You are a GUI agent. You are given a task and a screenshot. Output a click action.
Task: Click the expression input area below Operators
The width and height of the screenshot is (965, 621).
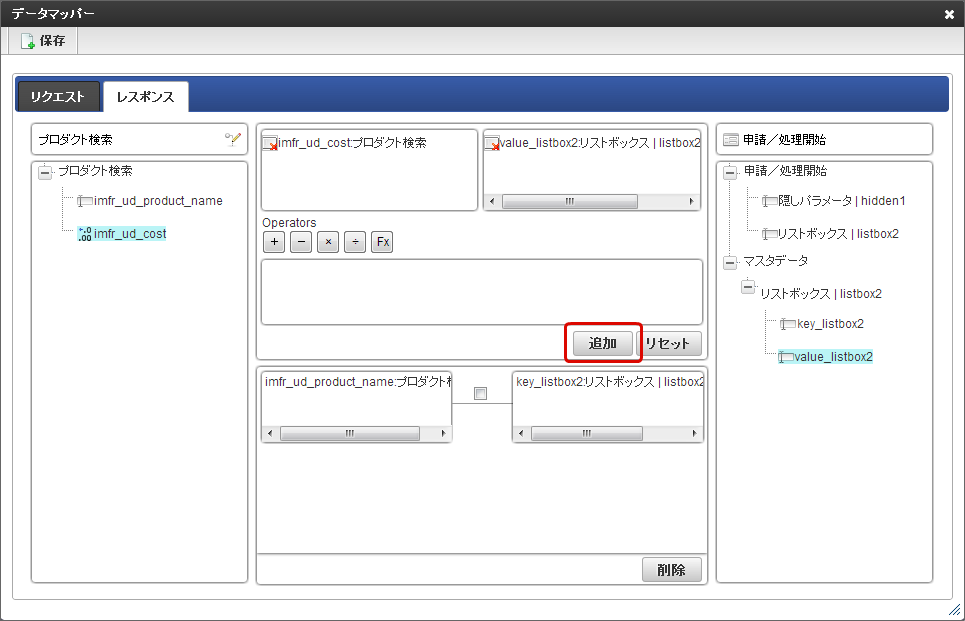click(482, 292)
